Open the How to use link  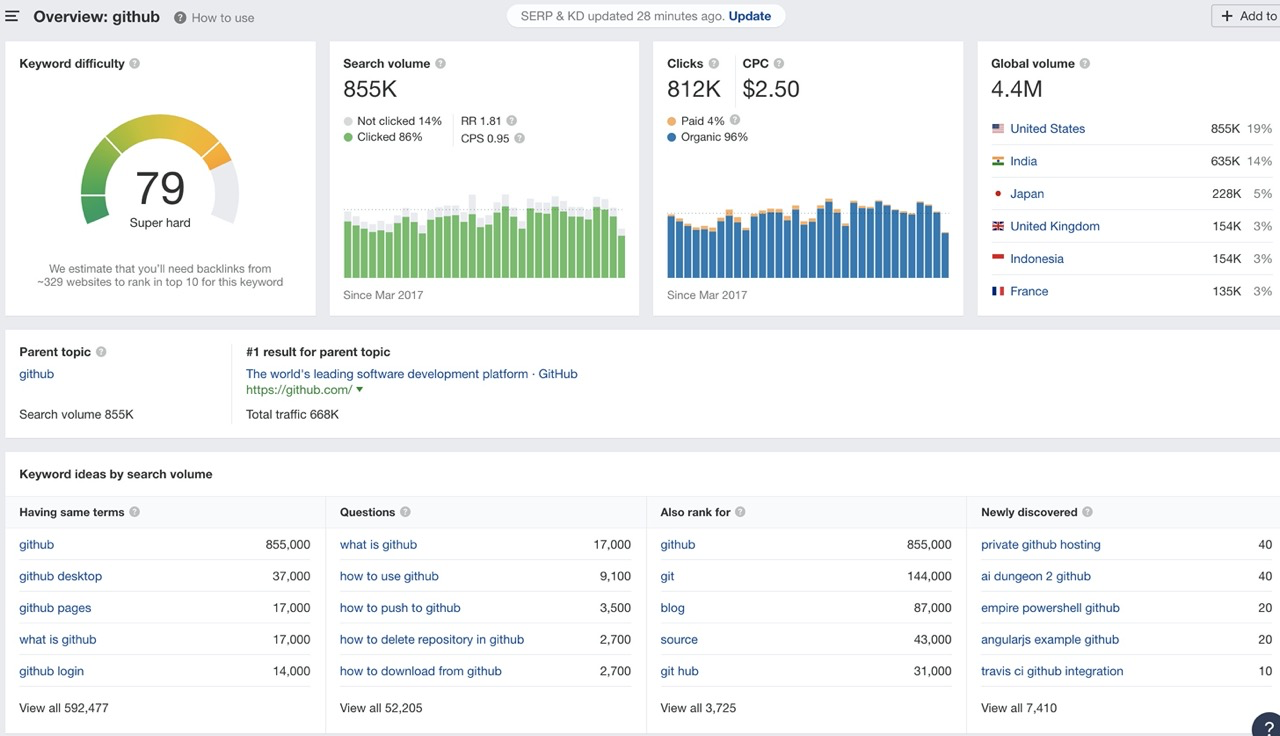coord(222,18)
